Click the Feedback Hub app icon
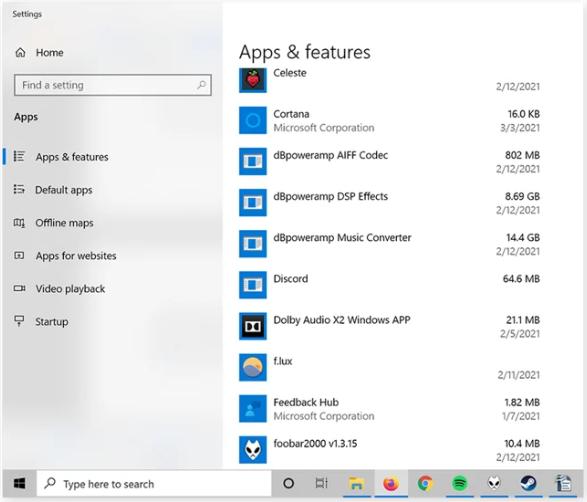This screenshot has width=587, height=502. [253, 408]
